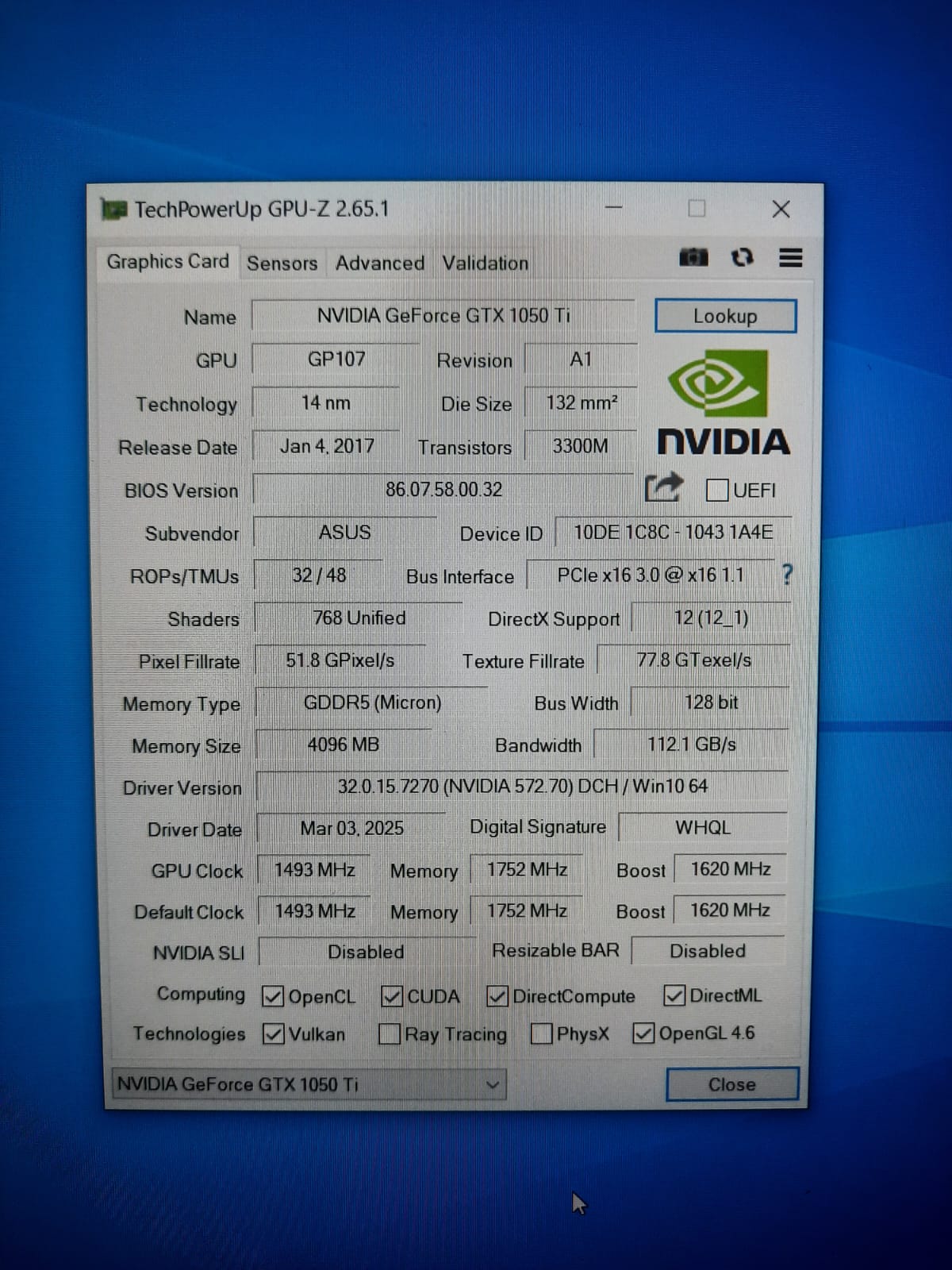Minimize the GPU-Z window
952x1270 pixels.
(x=613, y=208)
